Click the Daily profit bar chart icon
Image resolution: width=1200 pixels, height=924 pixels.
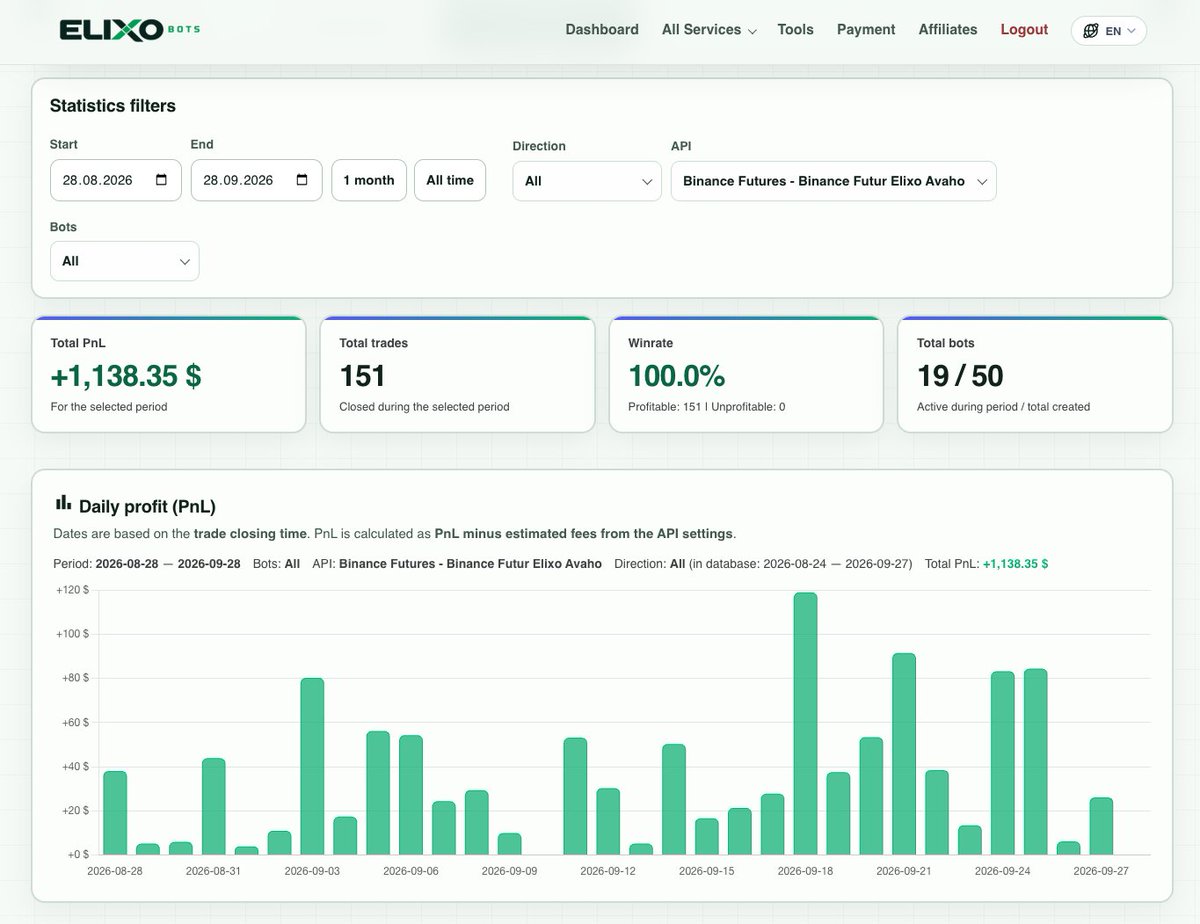(63, 502)
